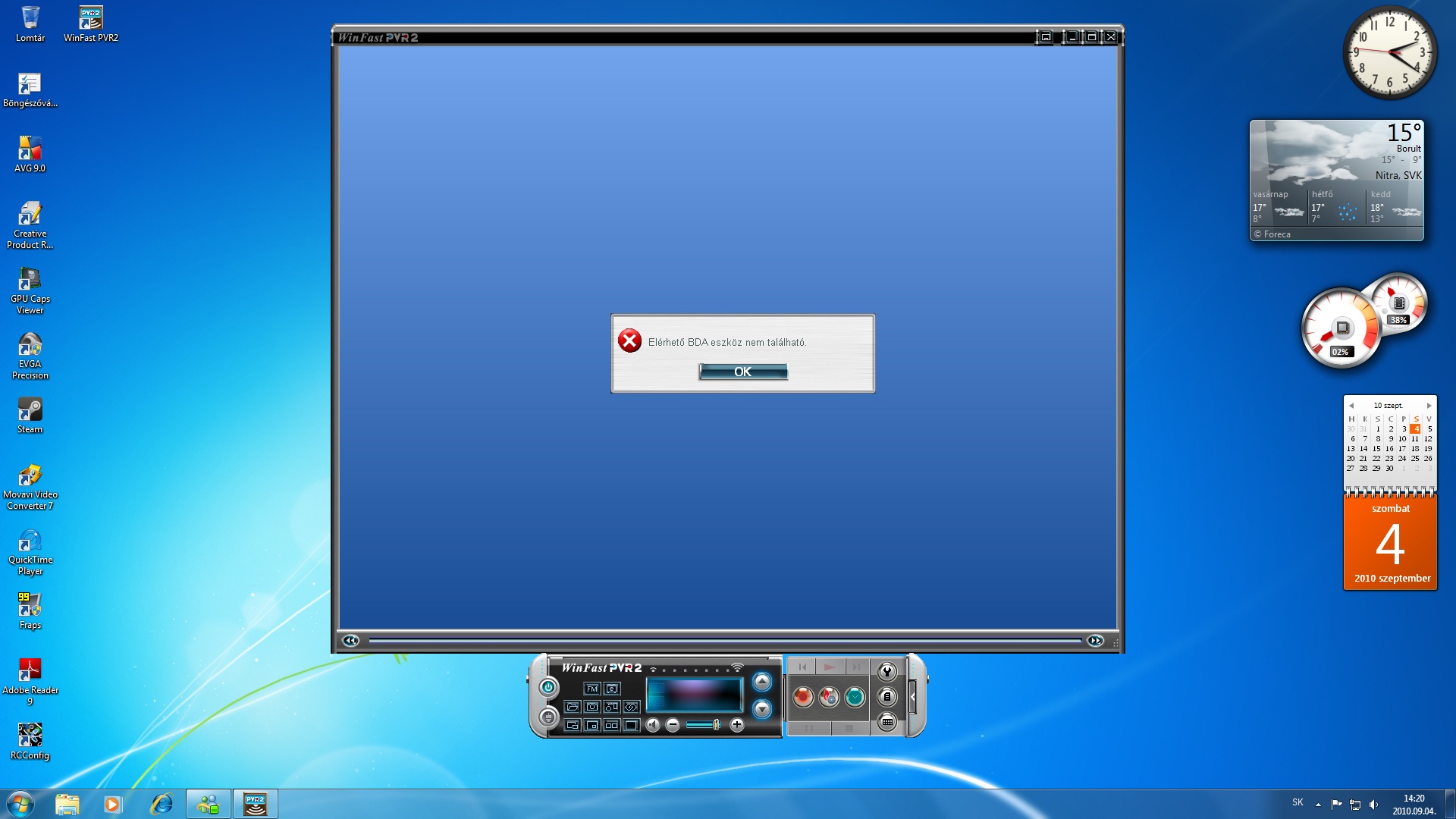This screenshot has width=1456, height=819.
Task: Click the SK language indicator in taskbar
Action: (1298, 802)
